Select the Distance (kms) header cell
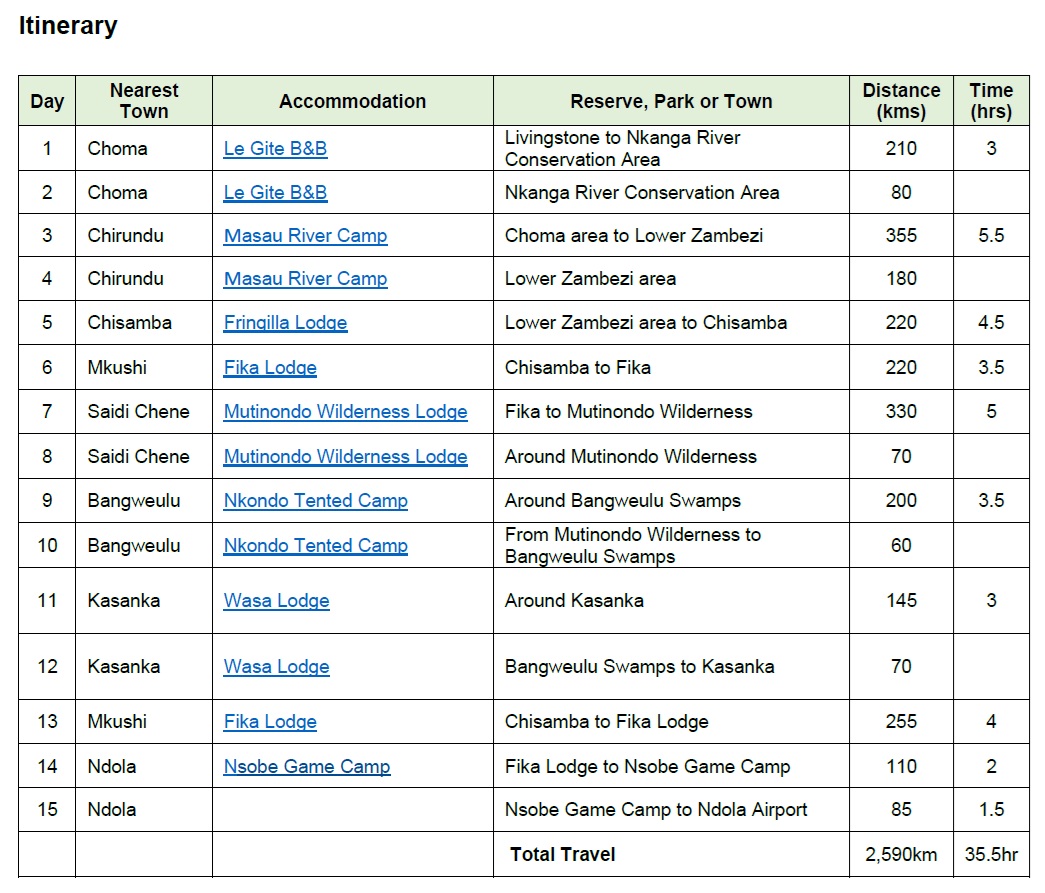This screenshot has height=893, width=1045. point(901,101)
